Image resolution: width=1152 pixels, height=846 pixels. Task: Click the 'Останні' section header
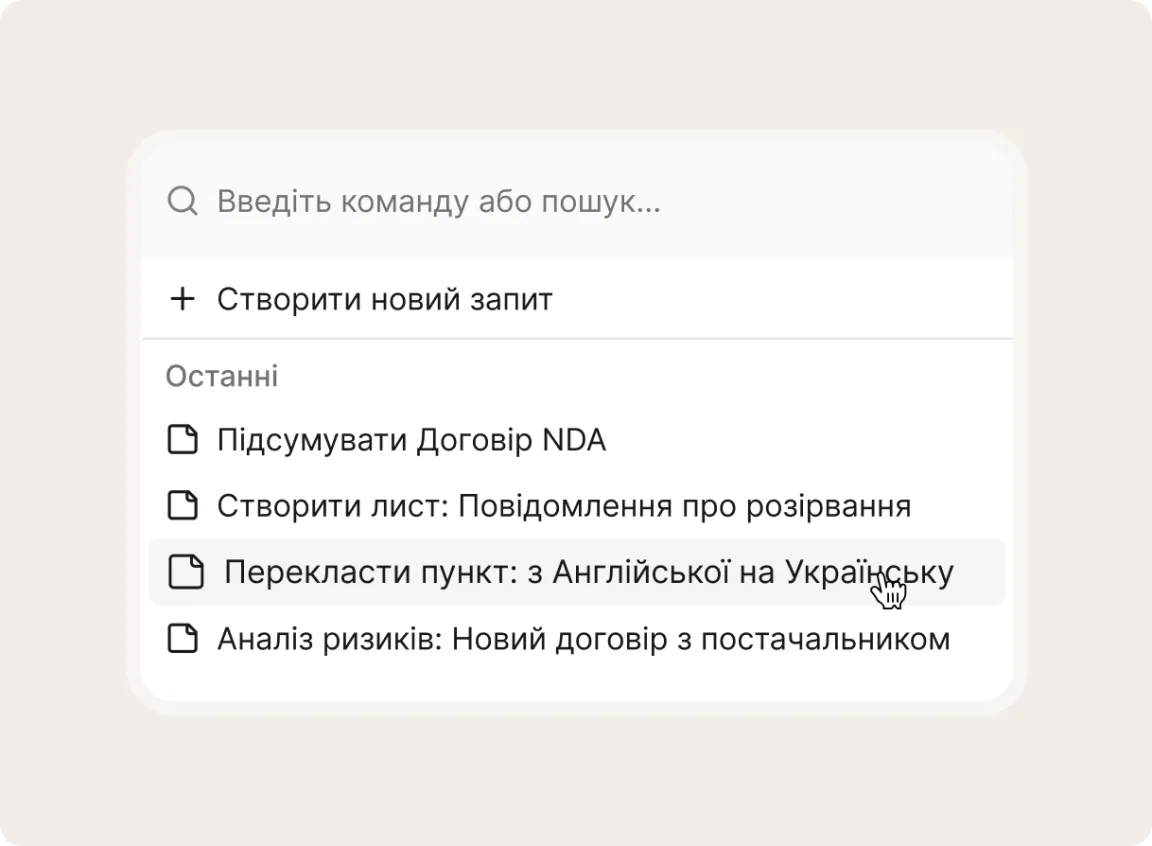click(222, 377)
